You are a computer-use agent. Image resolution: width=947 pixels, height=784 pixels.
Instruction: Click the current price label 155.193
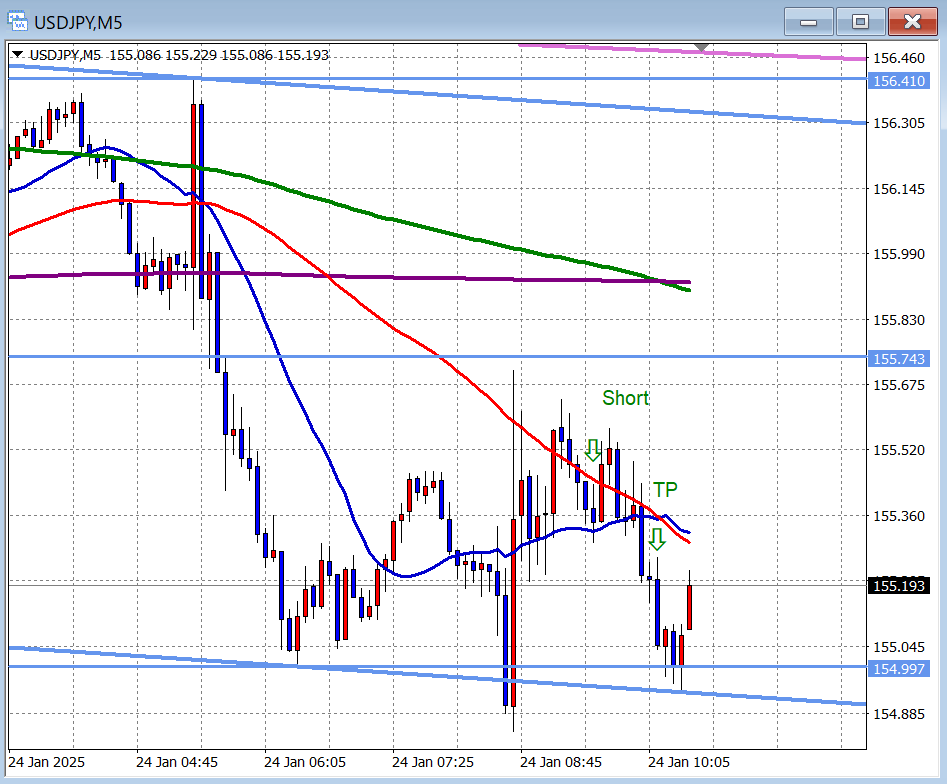coord(899,585)
